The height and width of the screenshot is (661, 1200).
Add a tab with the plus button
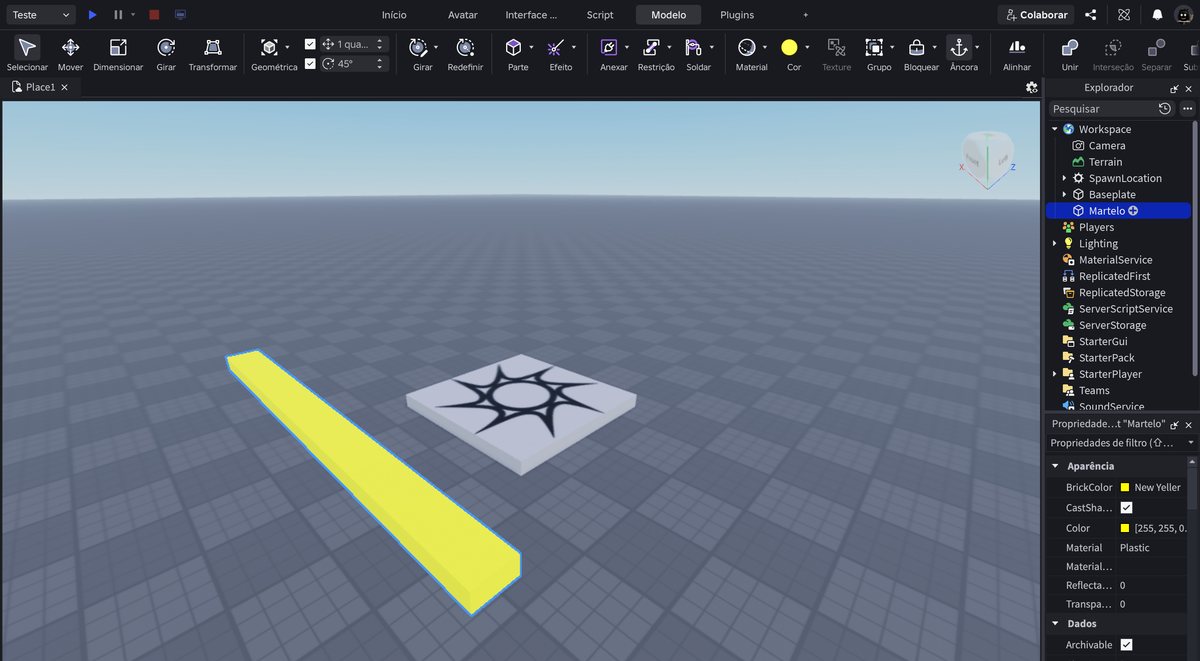(805, 15)
